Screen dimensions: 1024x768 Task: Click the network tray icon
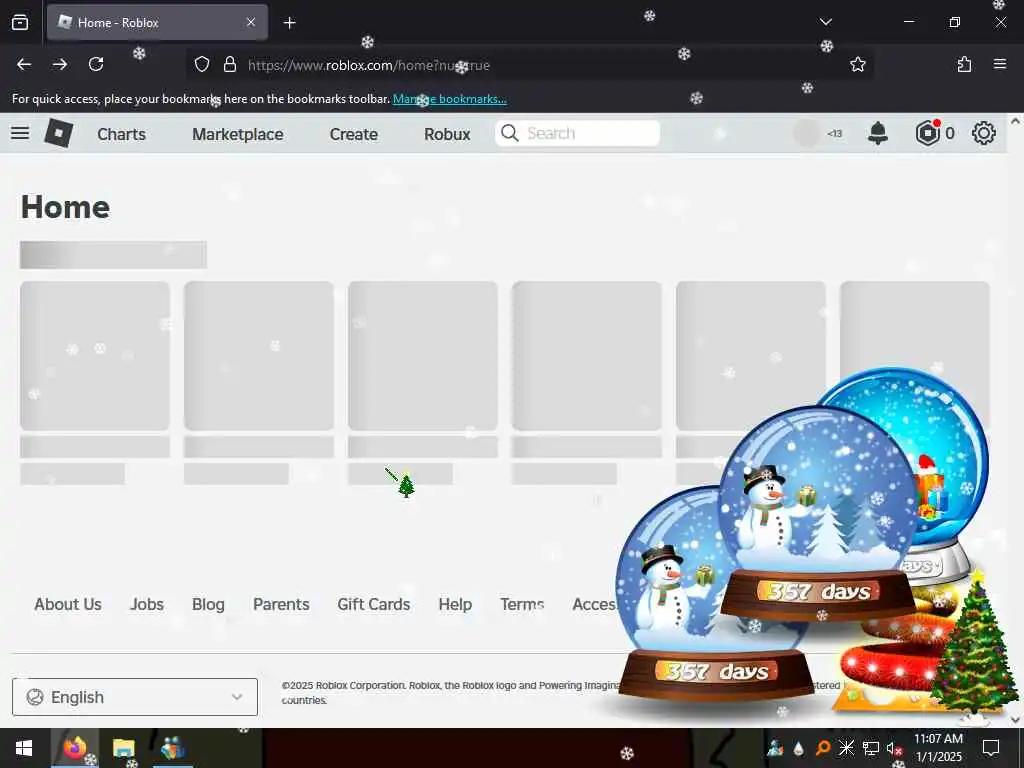pos(870,748)
